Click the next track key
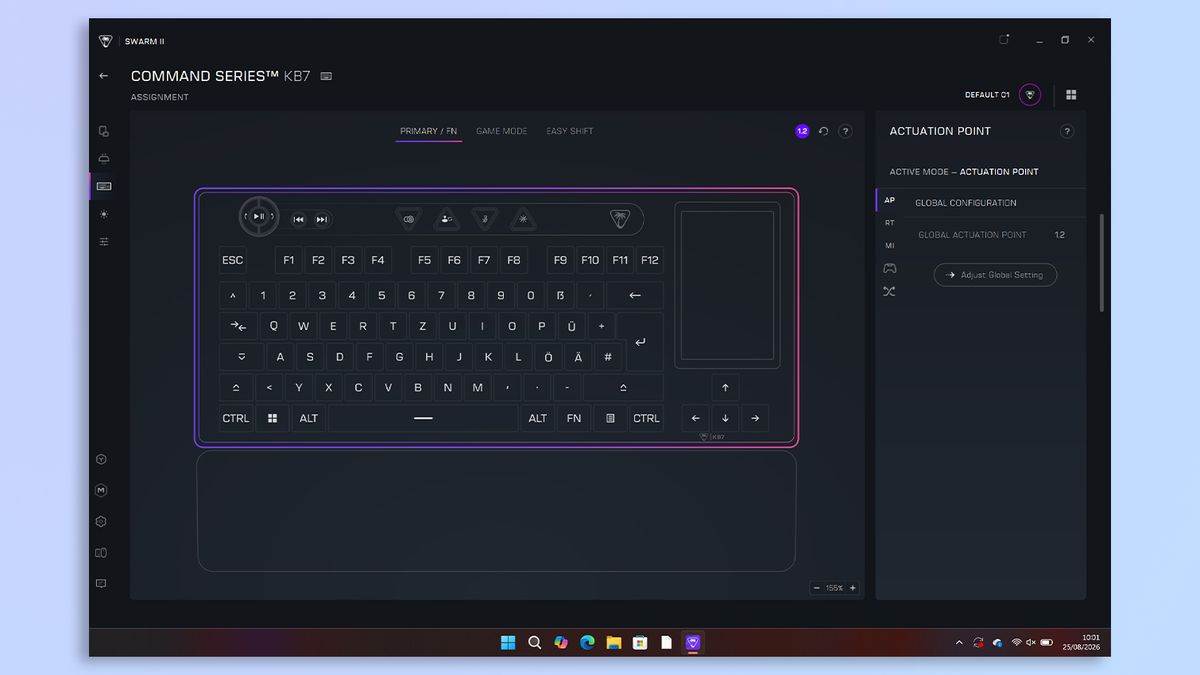Image resolution: width=1200 pixels, height=675 pixels. [x=322, y=219]
